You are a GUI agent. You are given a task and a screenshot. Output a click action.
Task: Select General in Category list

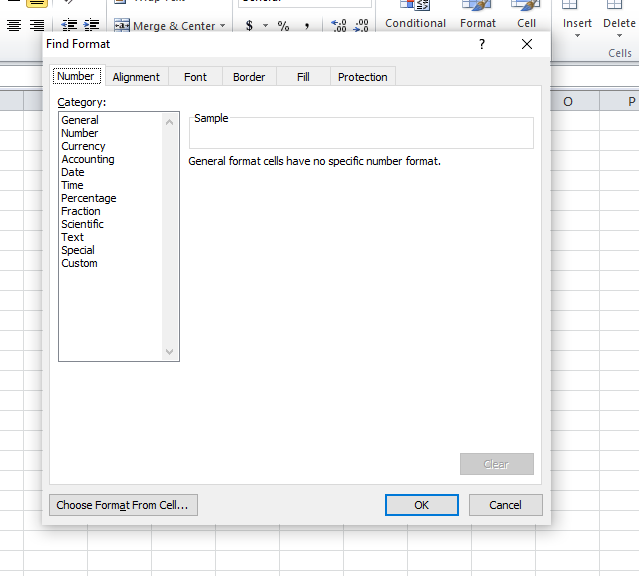point(80,120)
